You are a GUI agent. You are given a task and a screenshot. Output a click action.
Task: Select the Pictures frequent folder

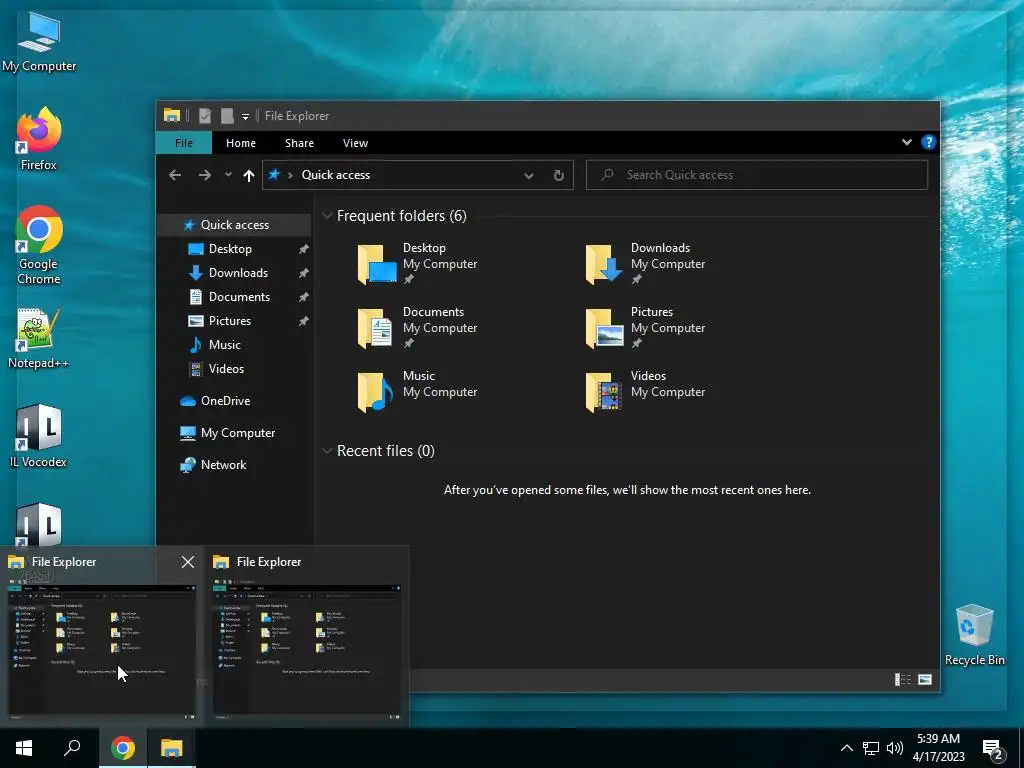click(x=646, y=327)
